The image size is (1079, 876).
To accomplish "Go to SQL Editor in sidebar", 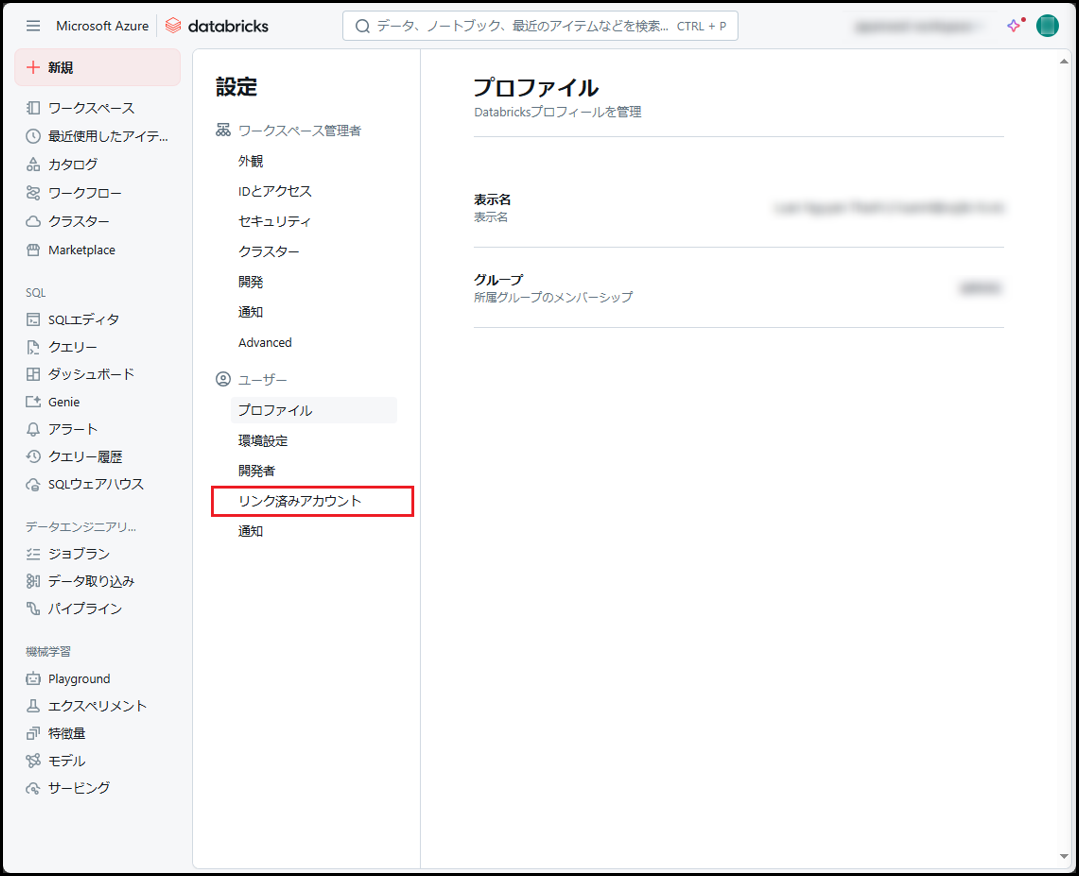I will pos(83,320).
